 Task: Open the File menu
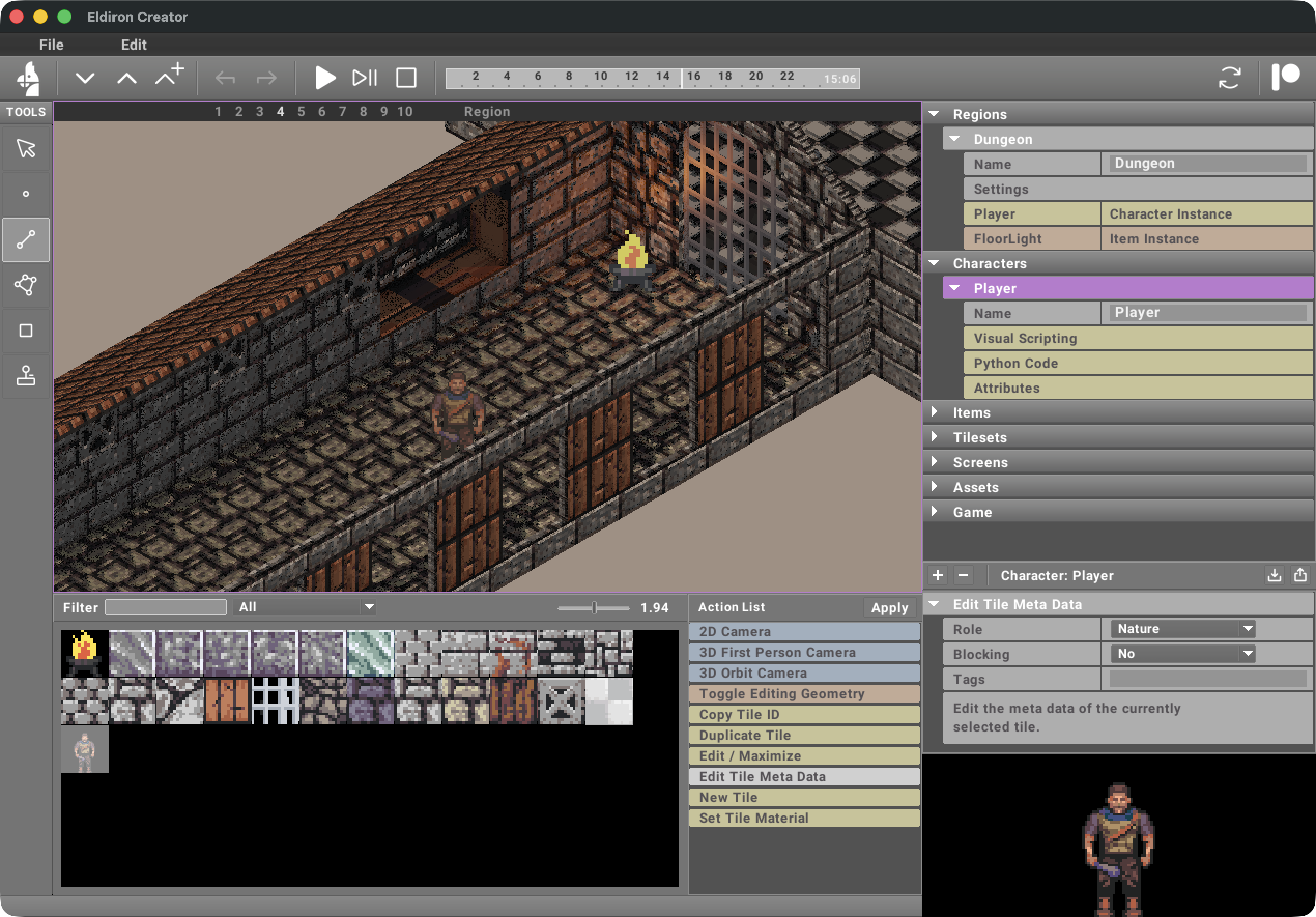coord(51,44)
